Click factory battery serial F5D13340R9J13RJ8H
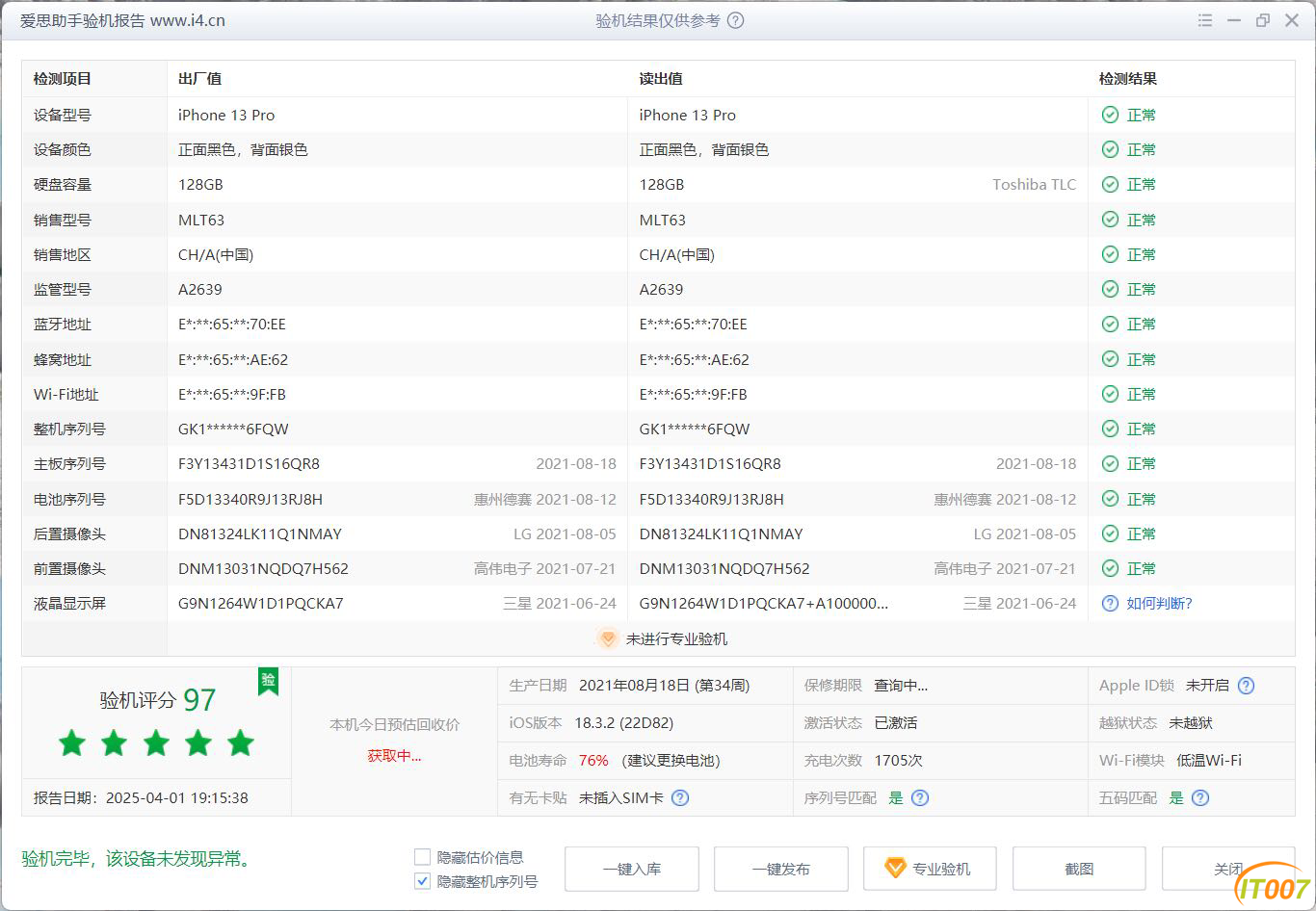Viewport: 1316px width, 911px height. click(250, 499)
